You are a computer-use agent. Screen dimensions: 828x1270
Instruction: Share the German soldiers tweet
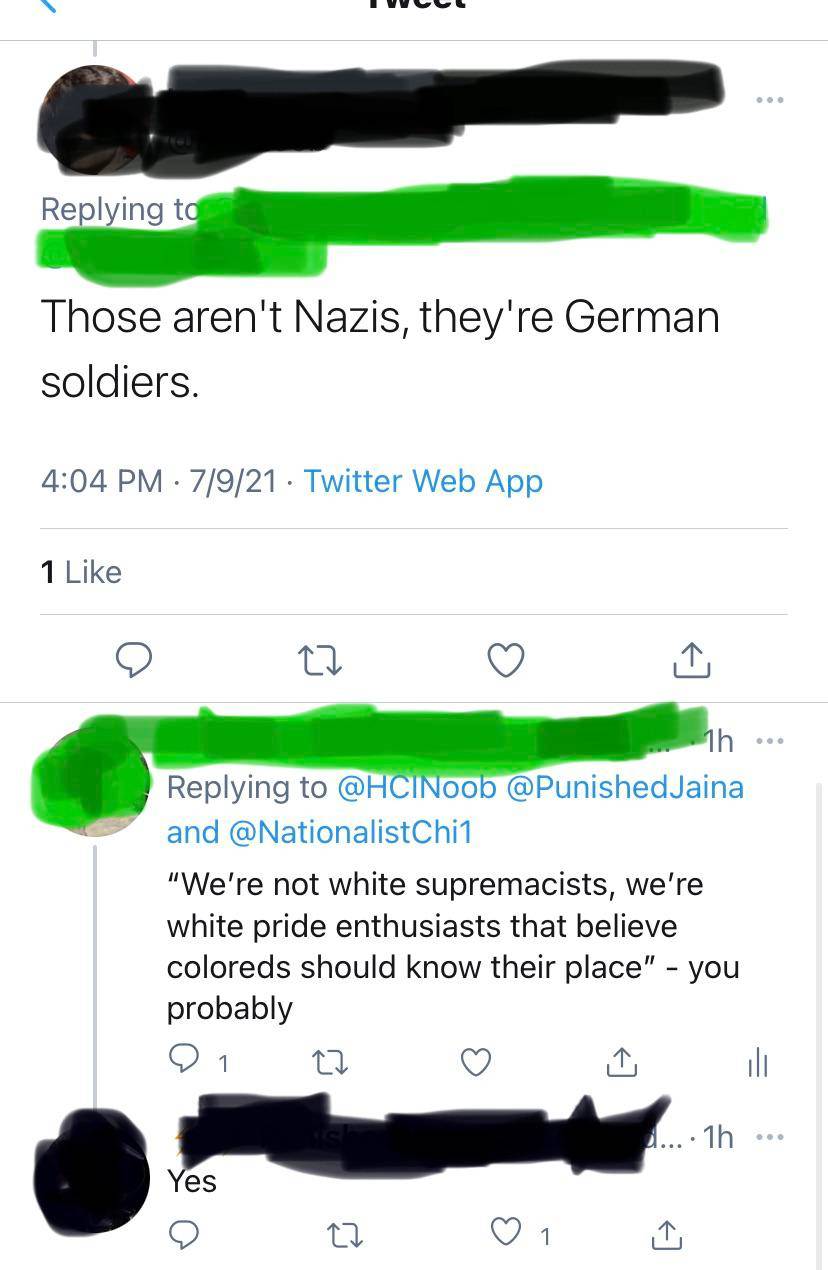click(x=691, y=659)
